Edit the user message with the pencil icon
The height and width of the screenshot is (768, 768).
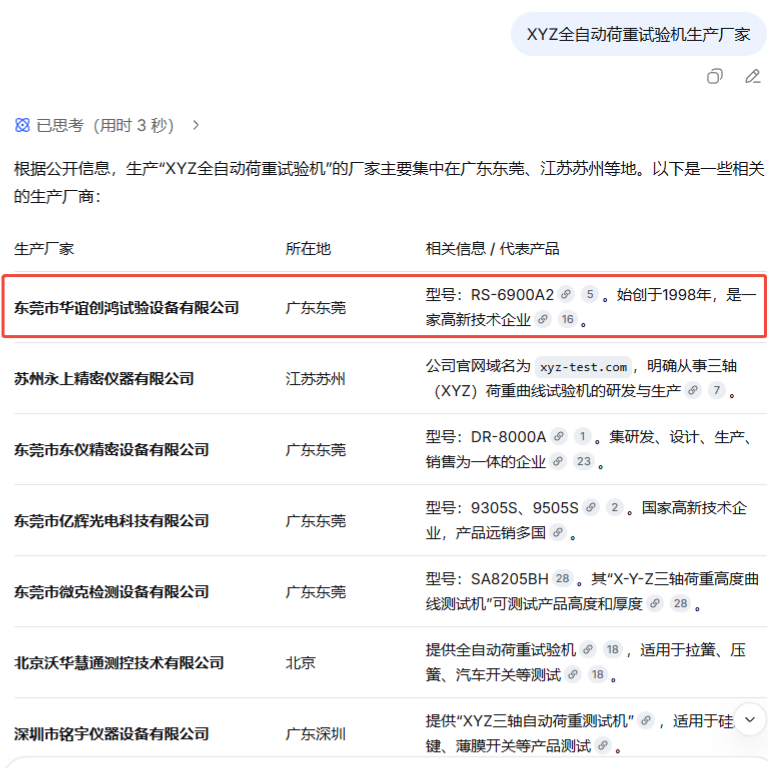click(x=752, y=76)
